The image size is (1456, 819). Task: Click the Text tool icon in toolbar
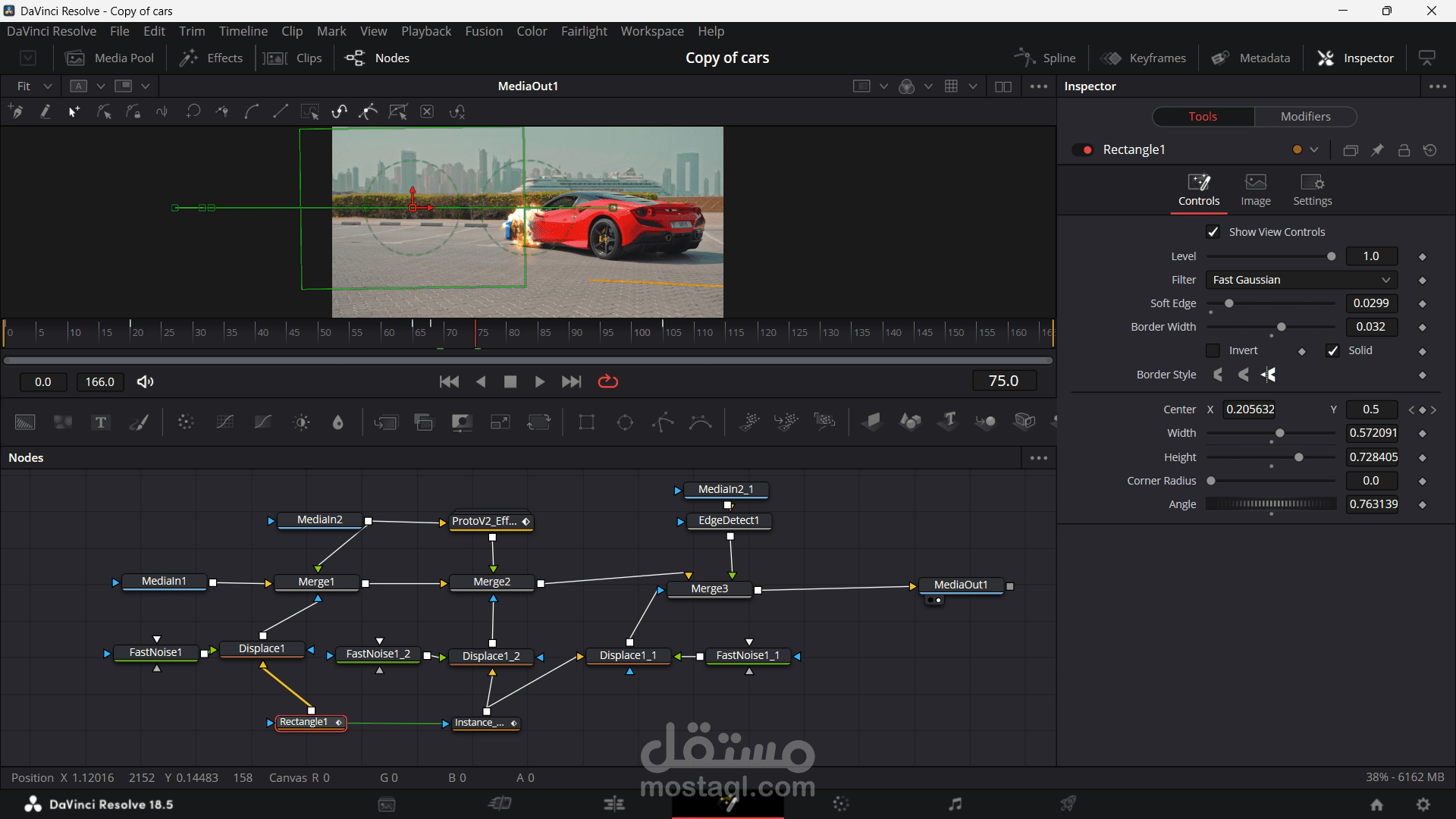tap(101, 422)
